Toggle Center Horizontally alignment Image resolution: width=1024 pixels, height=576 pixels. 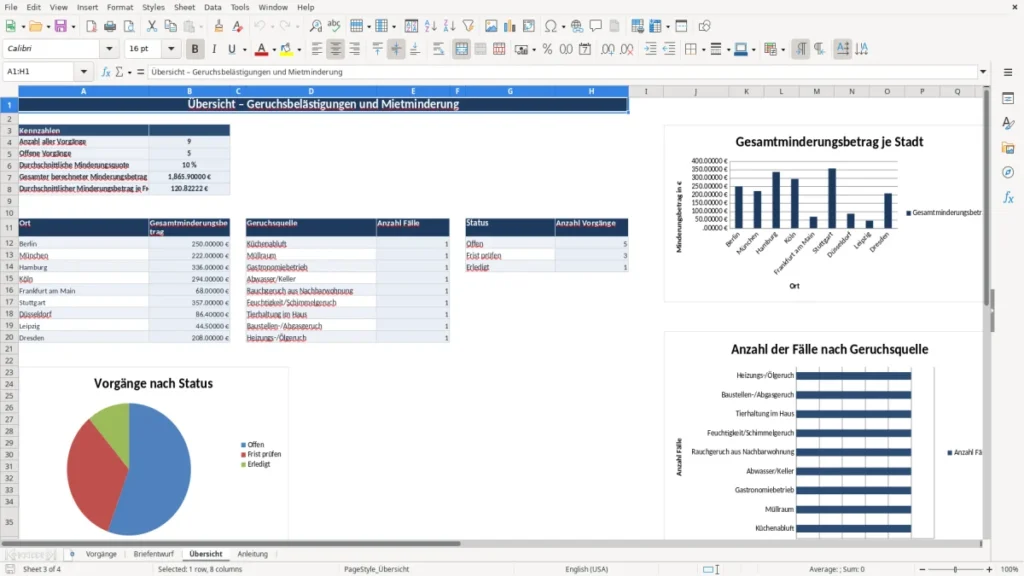[336, 49]
